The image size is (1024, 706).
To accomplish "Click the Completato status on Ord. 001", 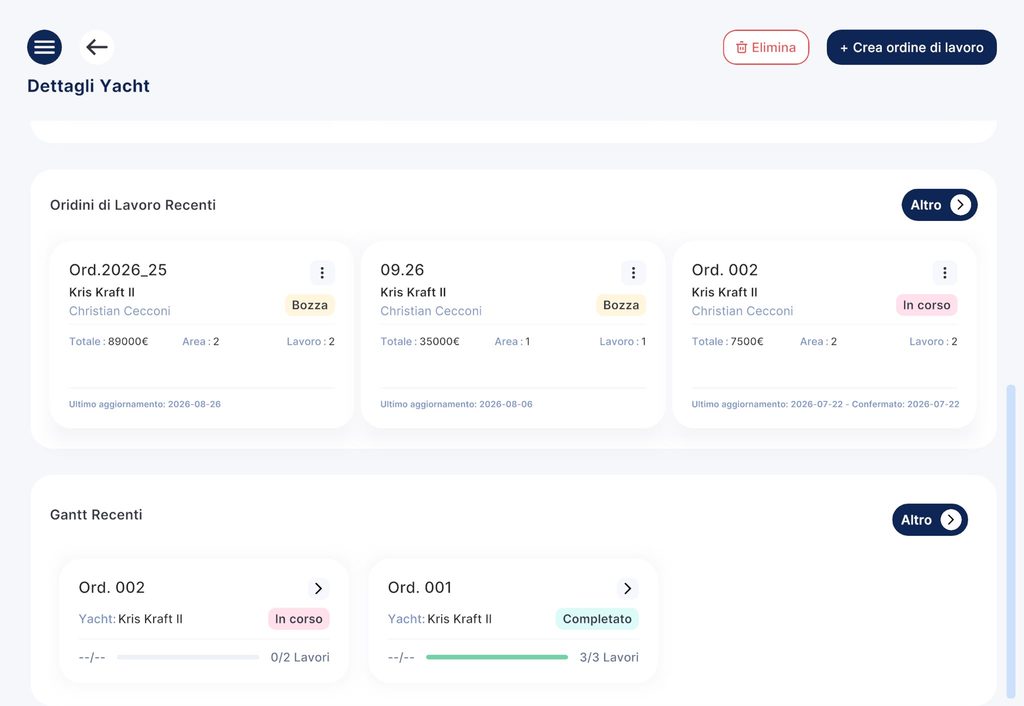I will point(597,618).
